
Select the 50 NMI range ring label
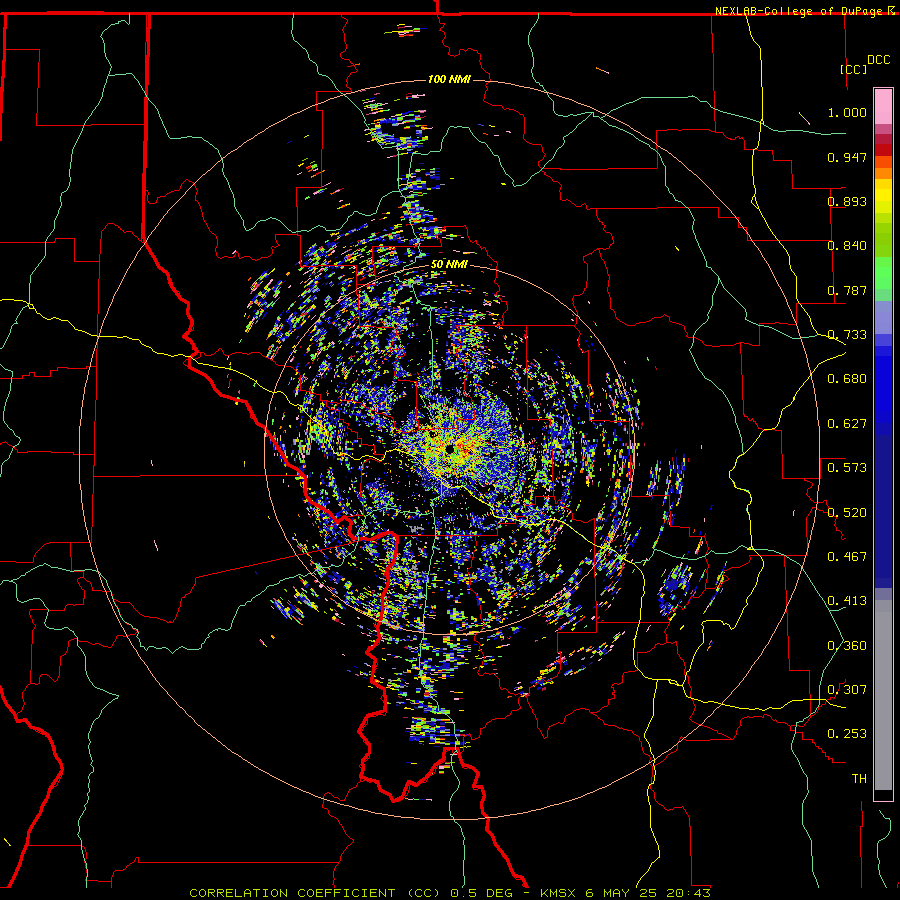tap(449, 265)
